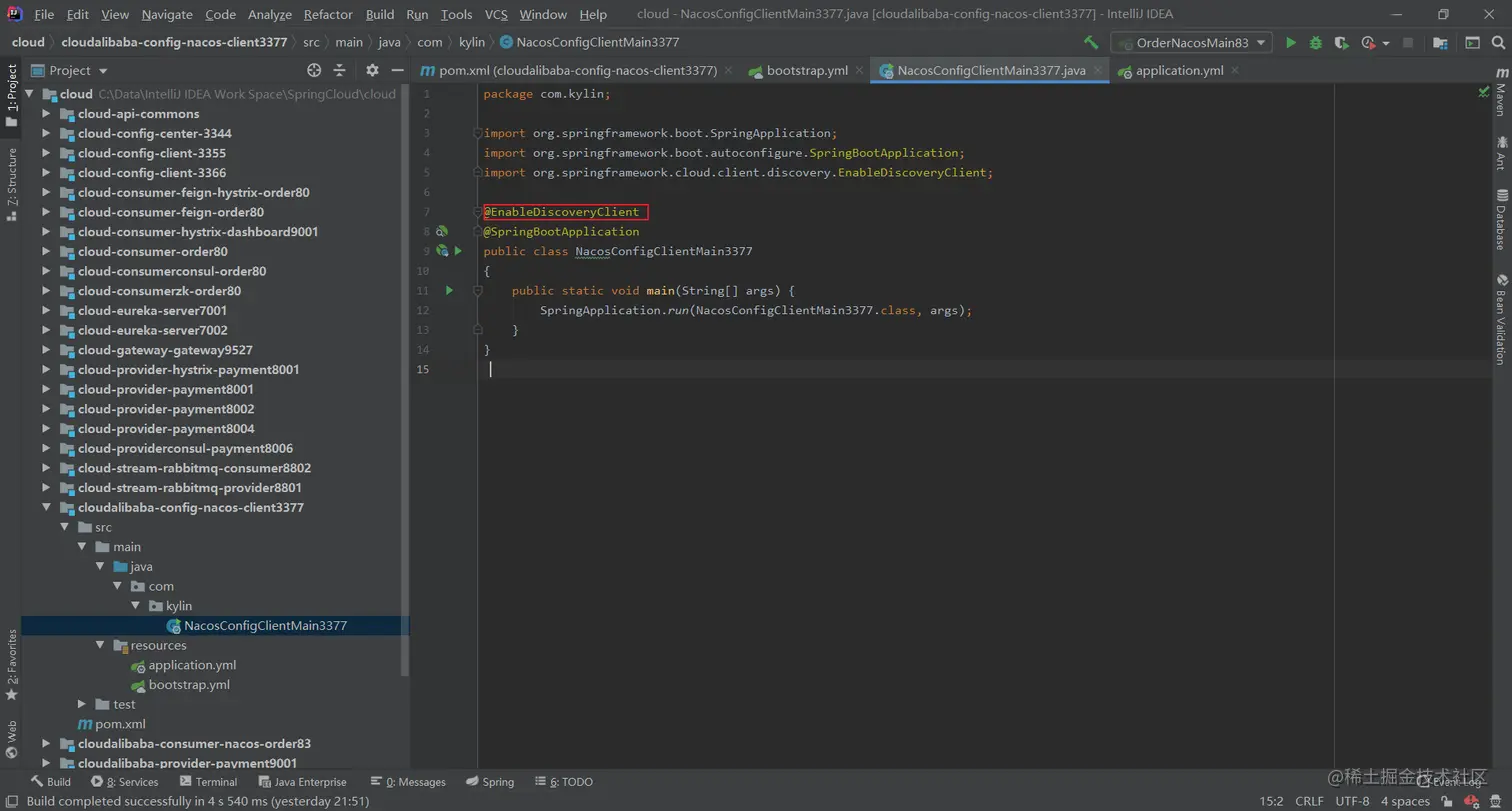The width and height of the screenshot is (1512, 811).
Task: Click CRLF line separator in status bar
Action: pyautogui.click(x=1309, y=802)
